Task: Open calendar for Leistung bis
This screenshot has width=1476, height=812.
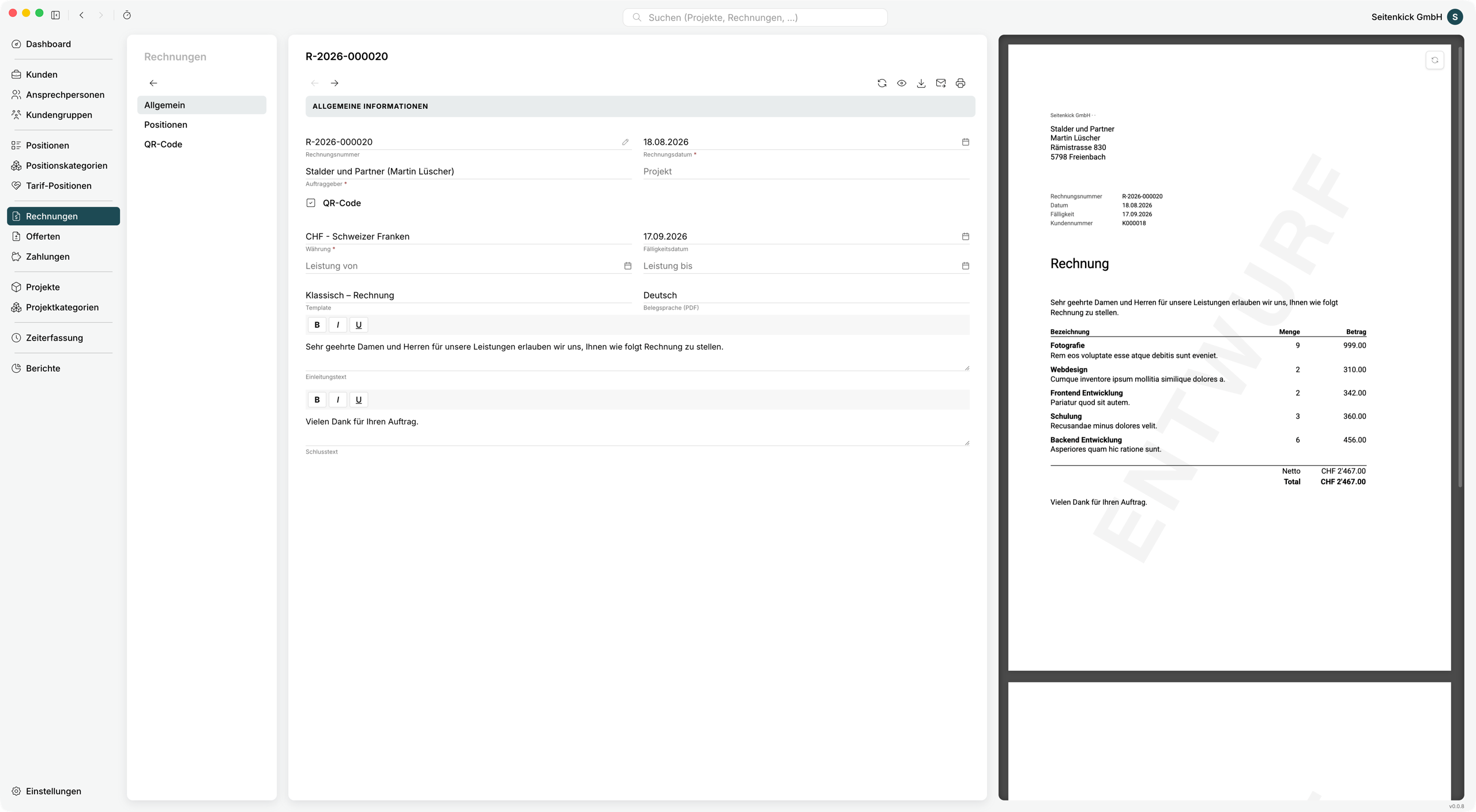Action: tap(965, 266)
